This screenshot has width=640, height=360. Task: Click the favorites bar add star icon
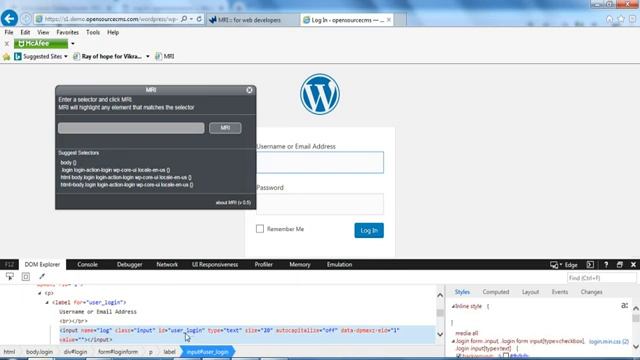click(6, 57)
